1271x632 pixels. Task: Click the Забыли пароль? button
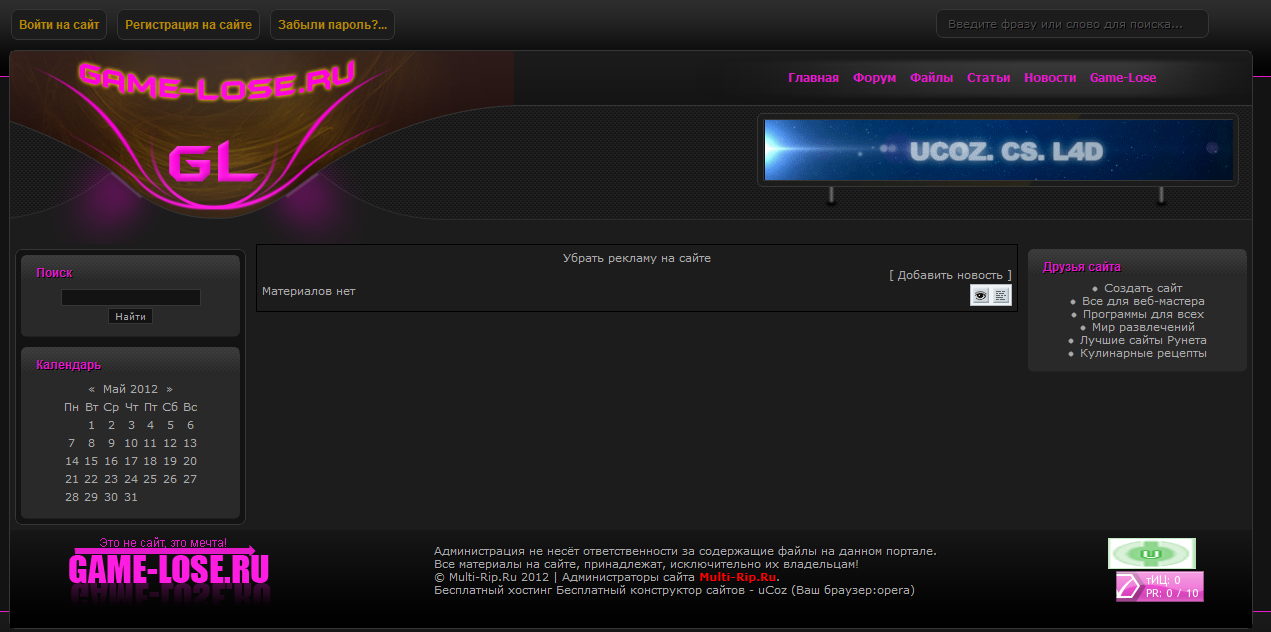[x=332, y=25]
